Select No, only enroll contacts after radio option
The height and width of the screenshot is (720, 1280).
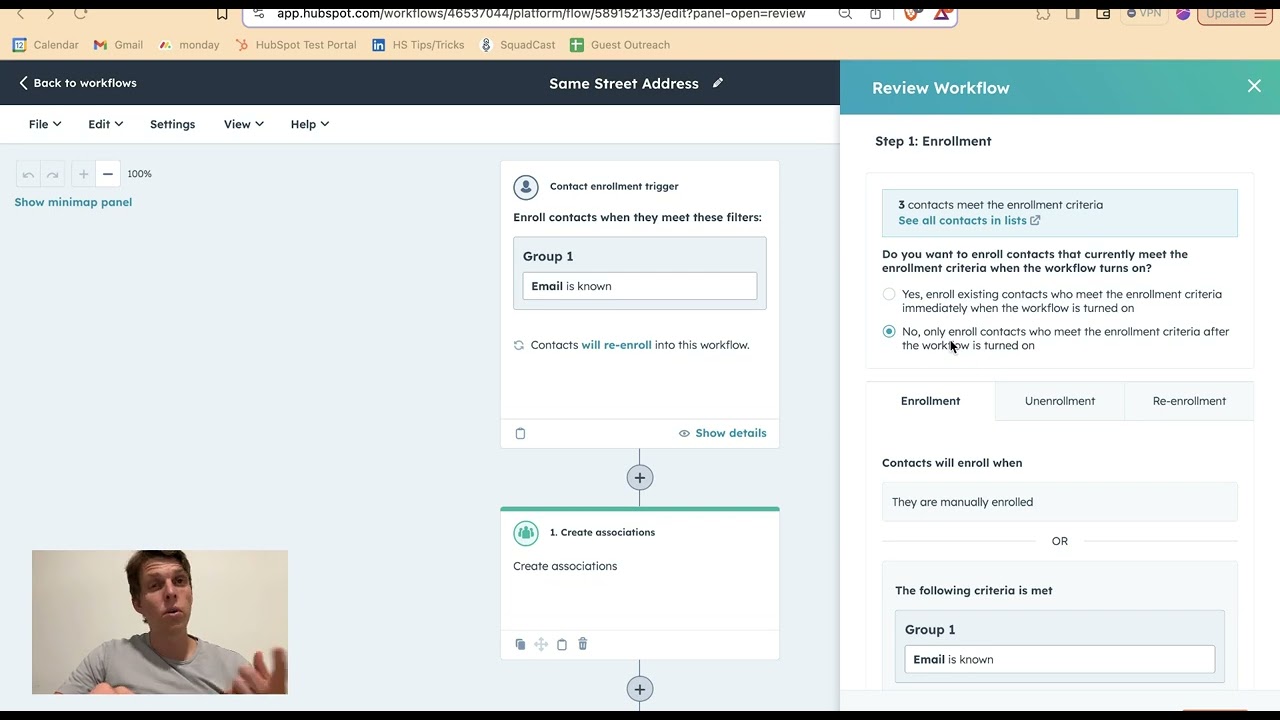click(x=889, y=331)
